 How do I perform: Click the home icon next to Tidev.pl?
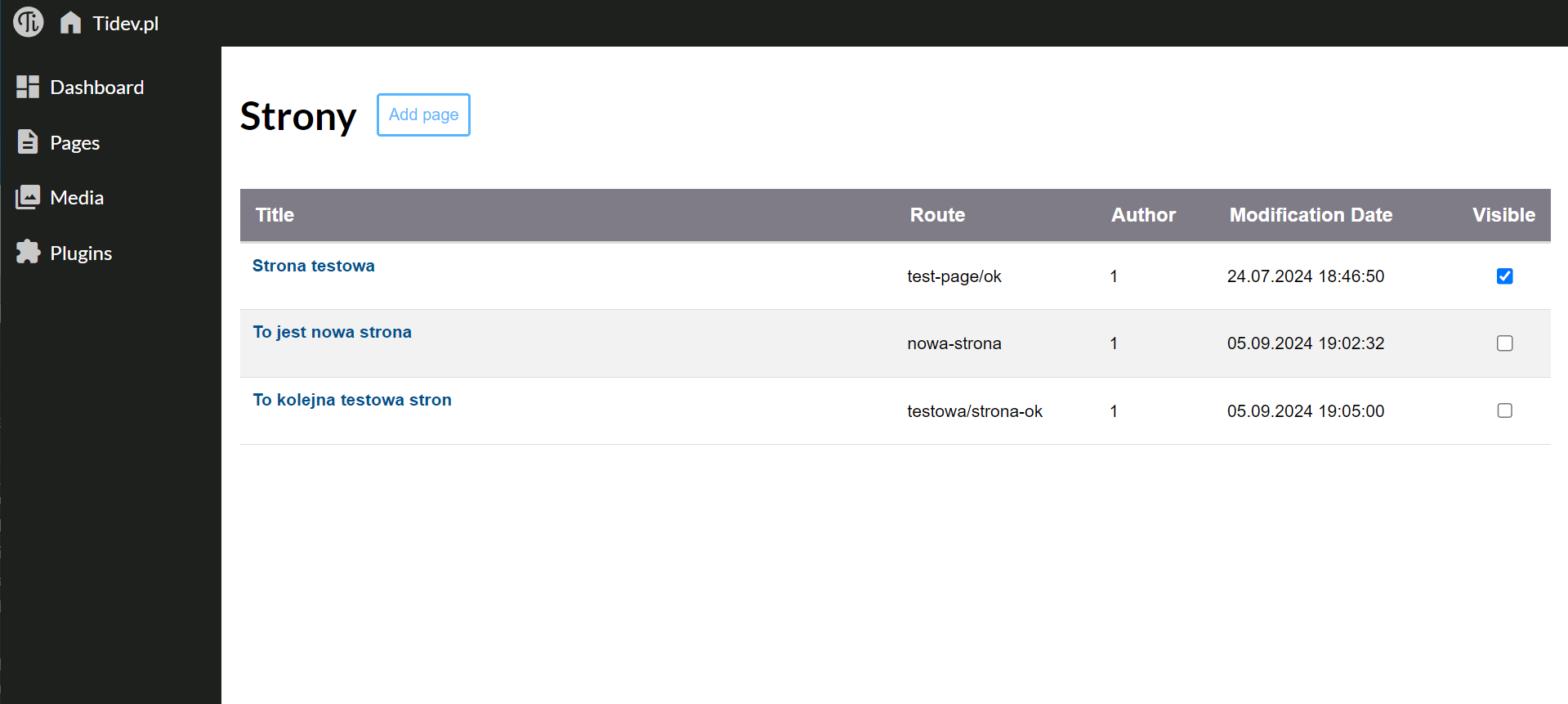[70, 23]
